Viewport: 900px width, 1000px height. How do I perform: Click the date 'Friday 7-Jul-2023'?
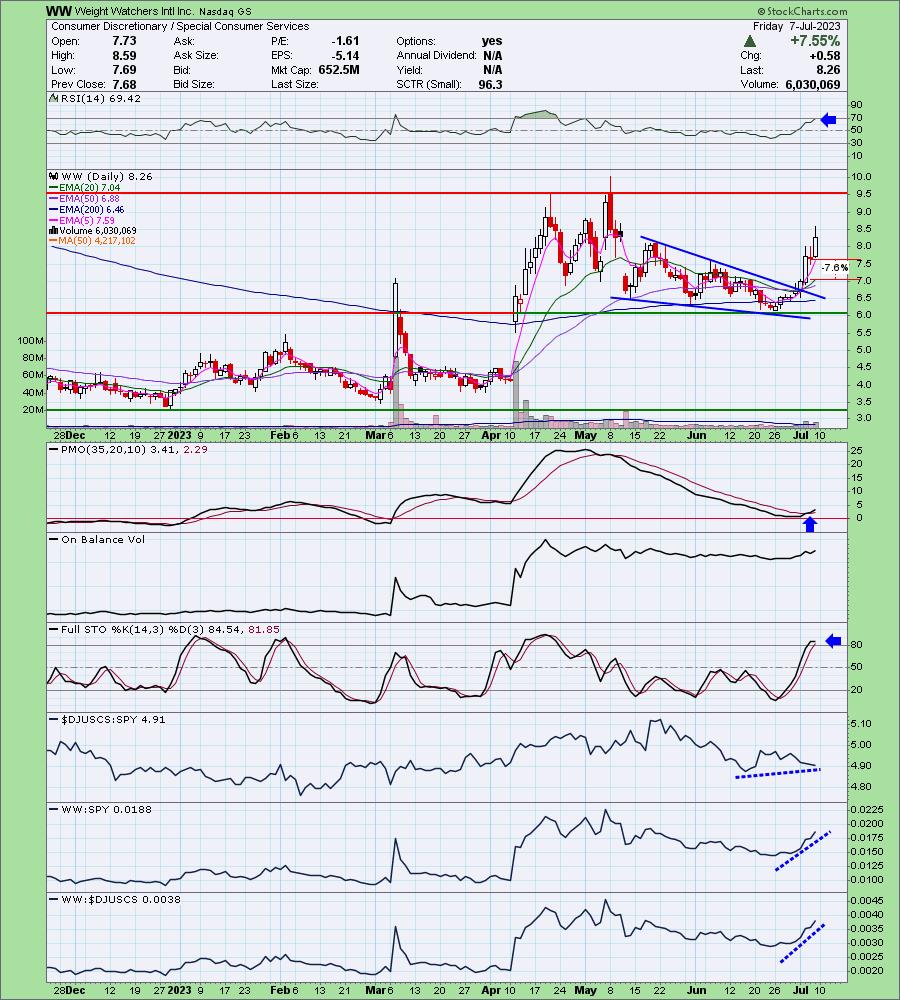click(796, 26)
